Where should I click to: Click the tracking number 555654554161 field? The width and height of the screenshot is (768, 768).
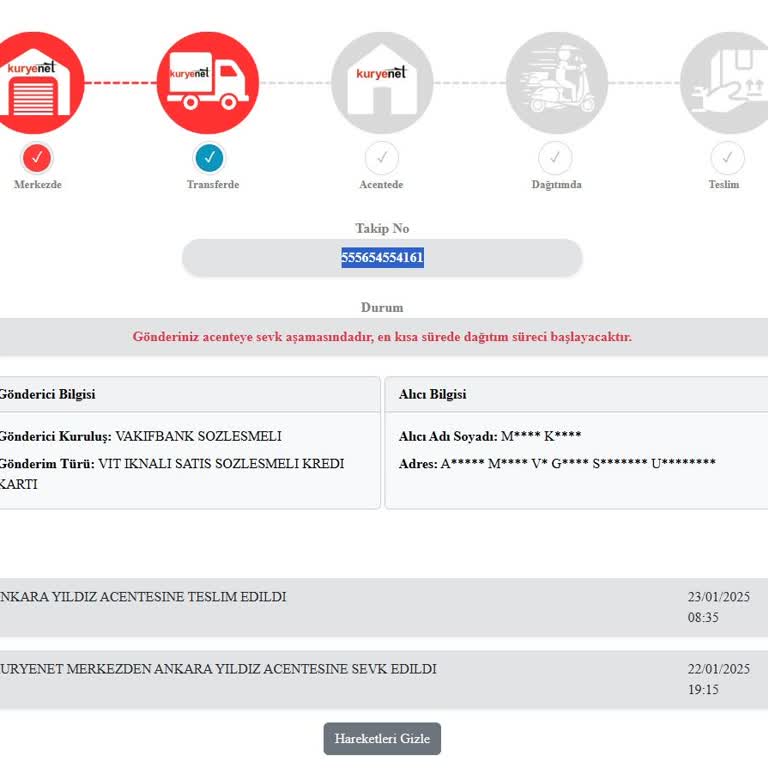(382, 257)
